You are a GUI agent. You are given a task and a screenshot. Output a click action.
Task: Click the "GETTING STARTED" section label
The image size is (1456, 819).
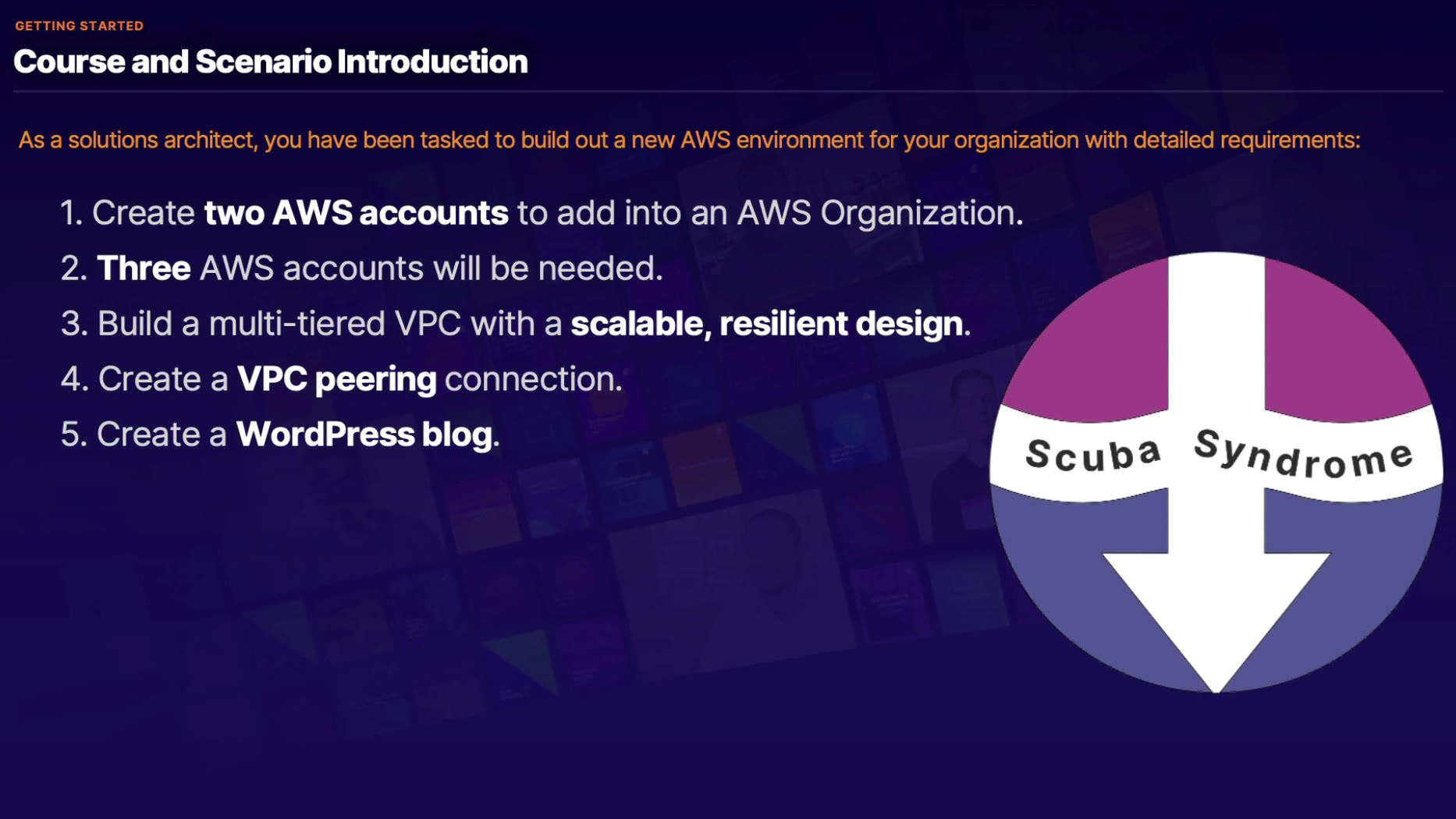point(79,26)
